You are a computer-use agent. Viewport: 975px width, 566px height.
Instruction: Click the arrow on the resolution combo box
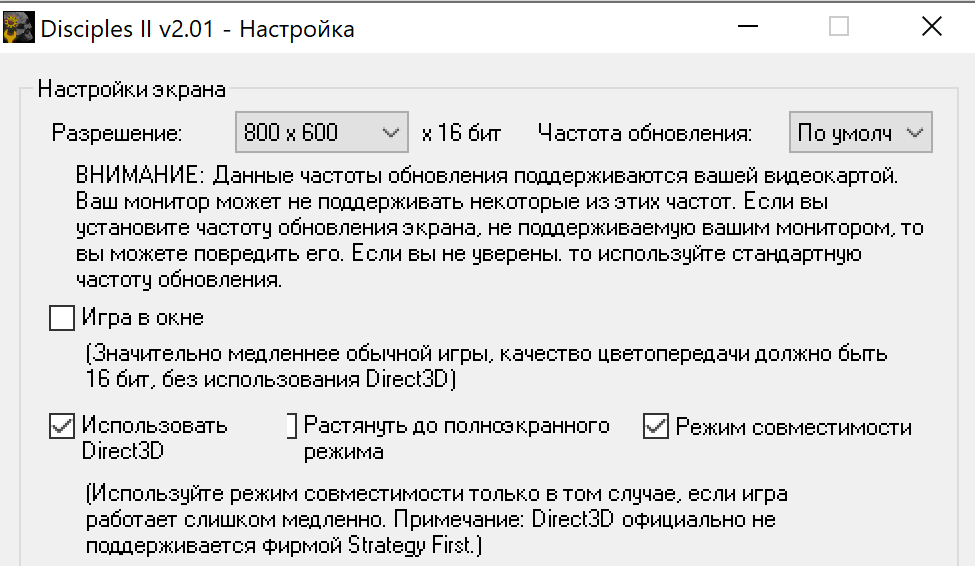(x=390, y=132)
